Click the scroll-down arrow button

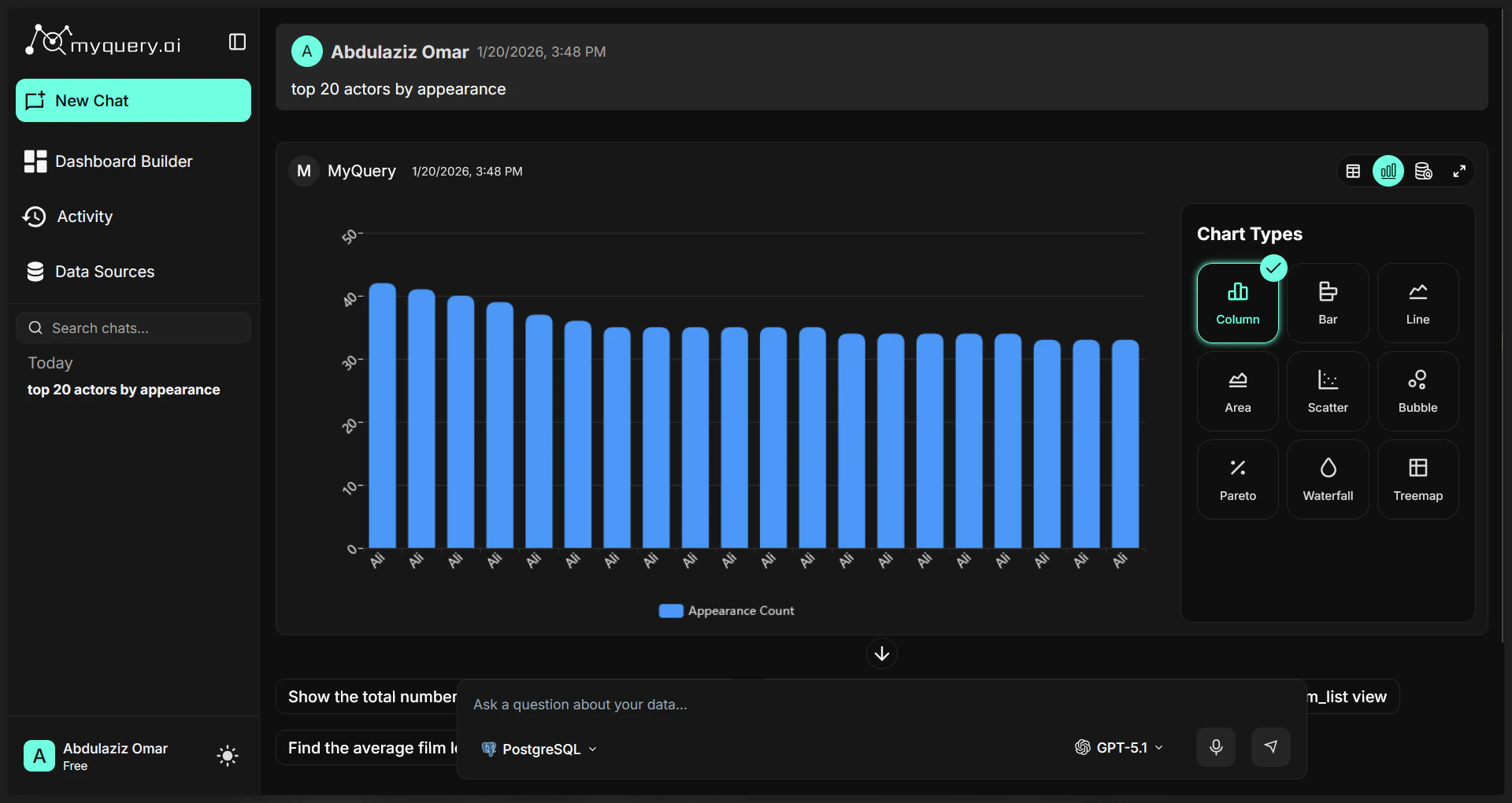point(882,653)
